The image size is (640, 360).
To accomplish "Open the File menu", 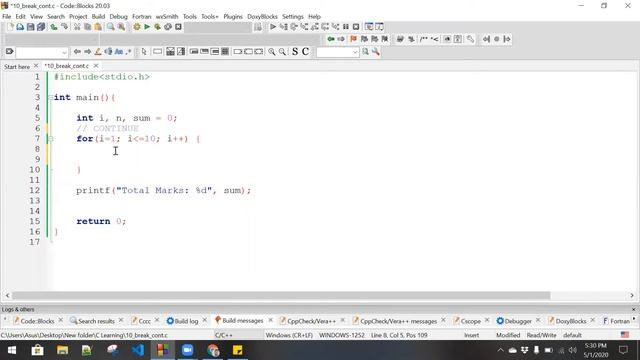I will [7, 17].
